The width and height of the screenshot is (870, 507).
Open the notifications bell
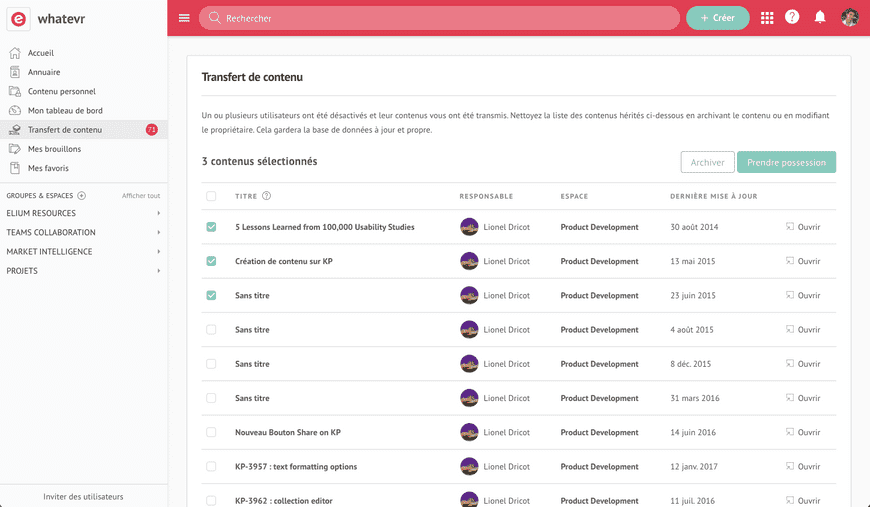pos(820,17)
